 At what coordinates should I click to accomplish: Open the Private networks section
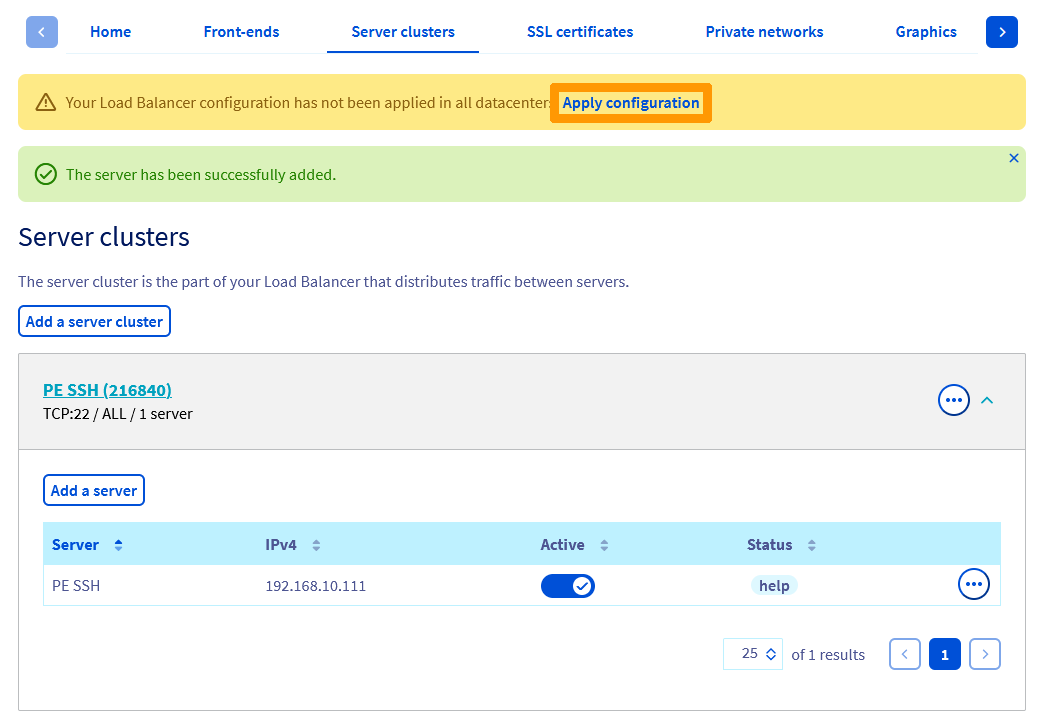764,31
